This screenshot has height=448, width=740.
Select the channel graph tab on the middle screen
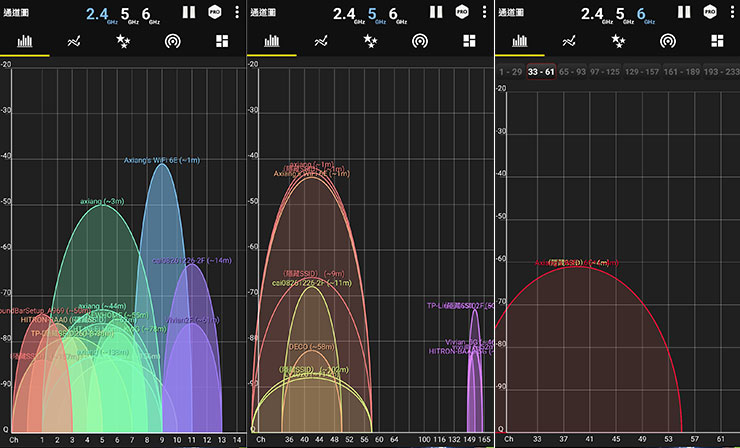coord(271,41)
